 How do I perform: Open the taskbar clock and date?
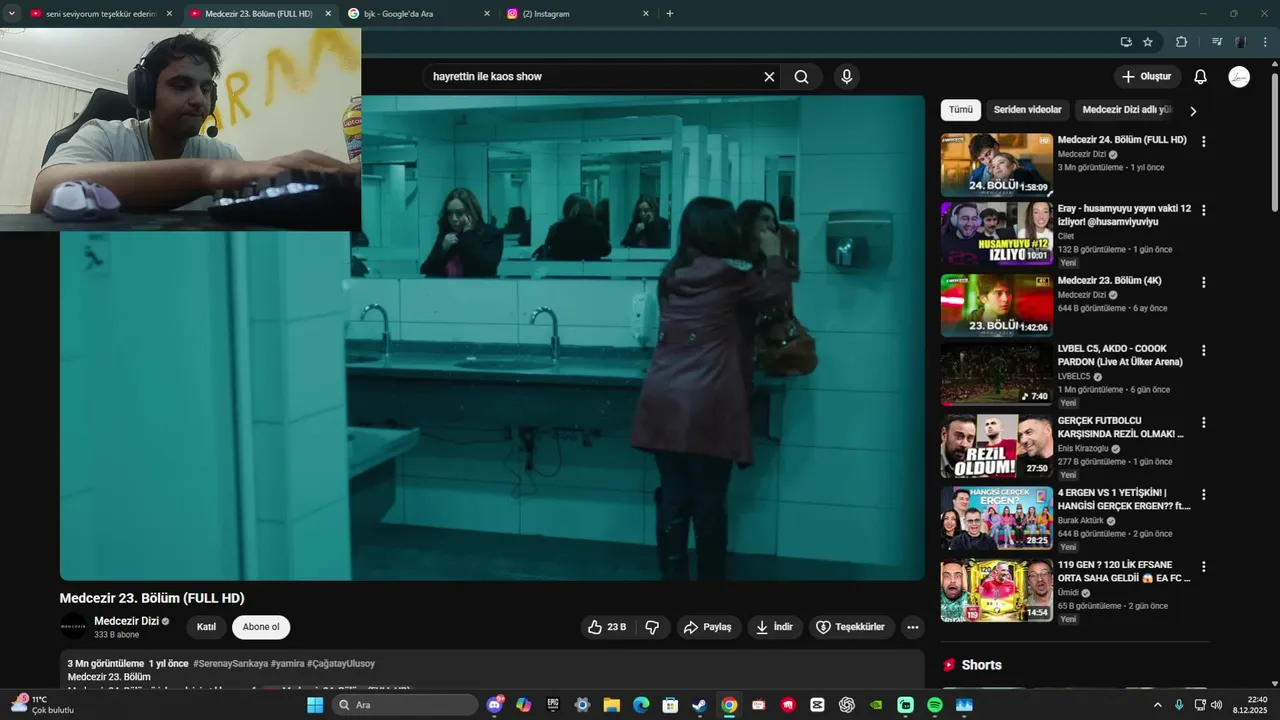click(x=1250, y=704)
